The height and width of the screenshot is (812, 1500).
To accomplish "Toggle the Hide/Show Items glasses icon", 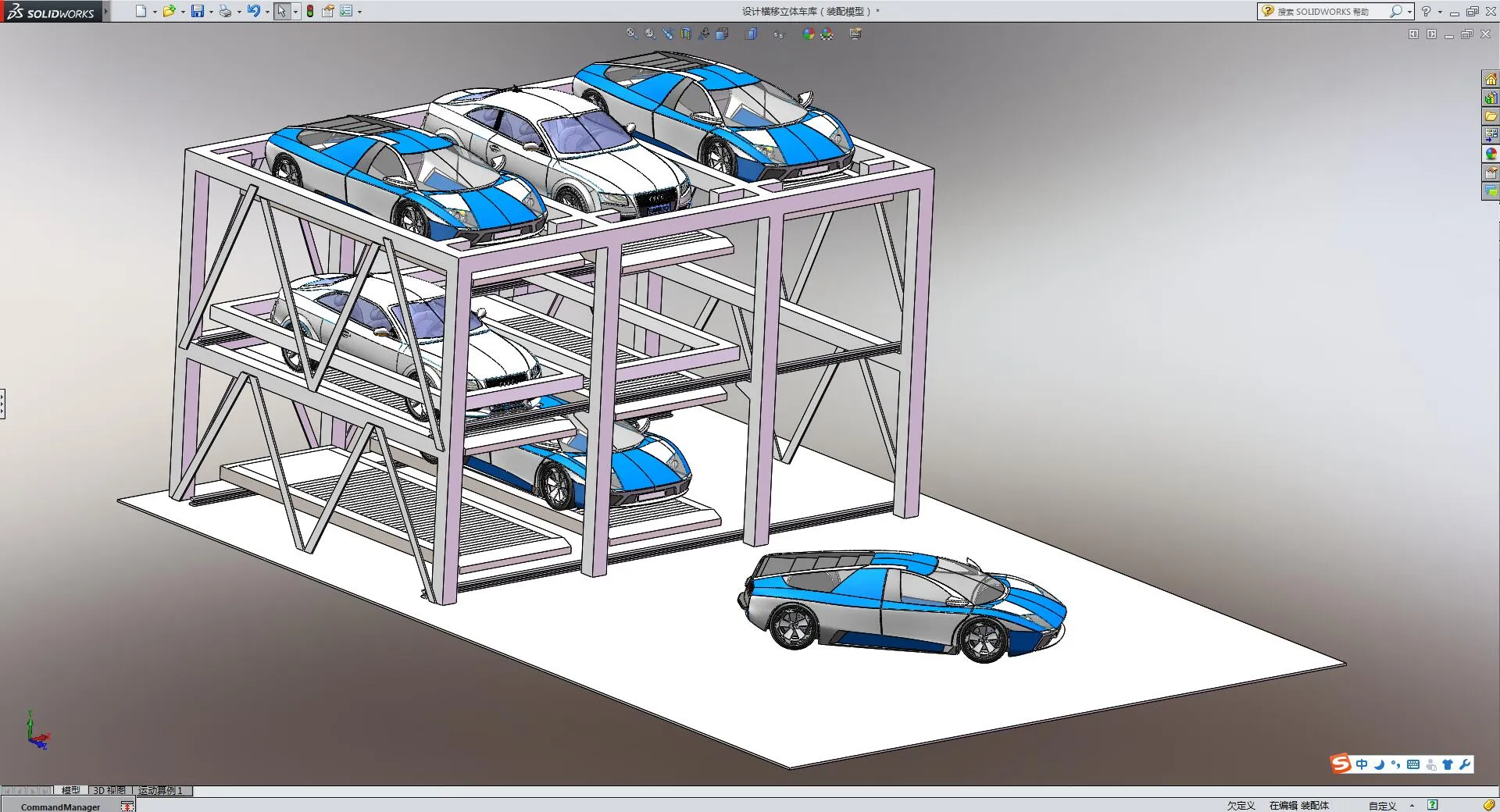I will [778, 34].
